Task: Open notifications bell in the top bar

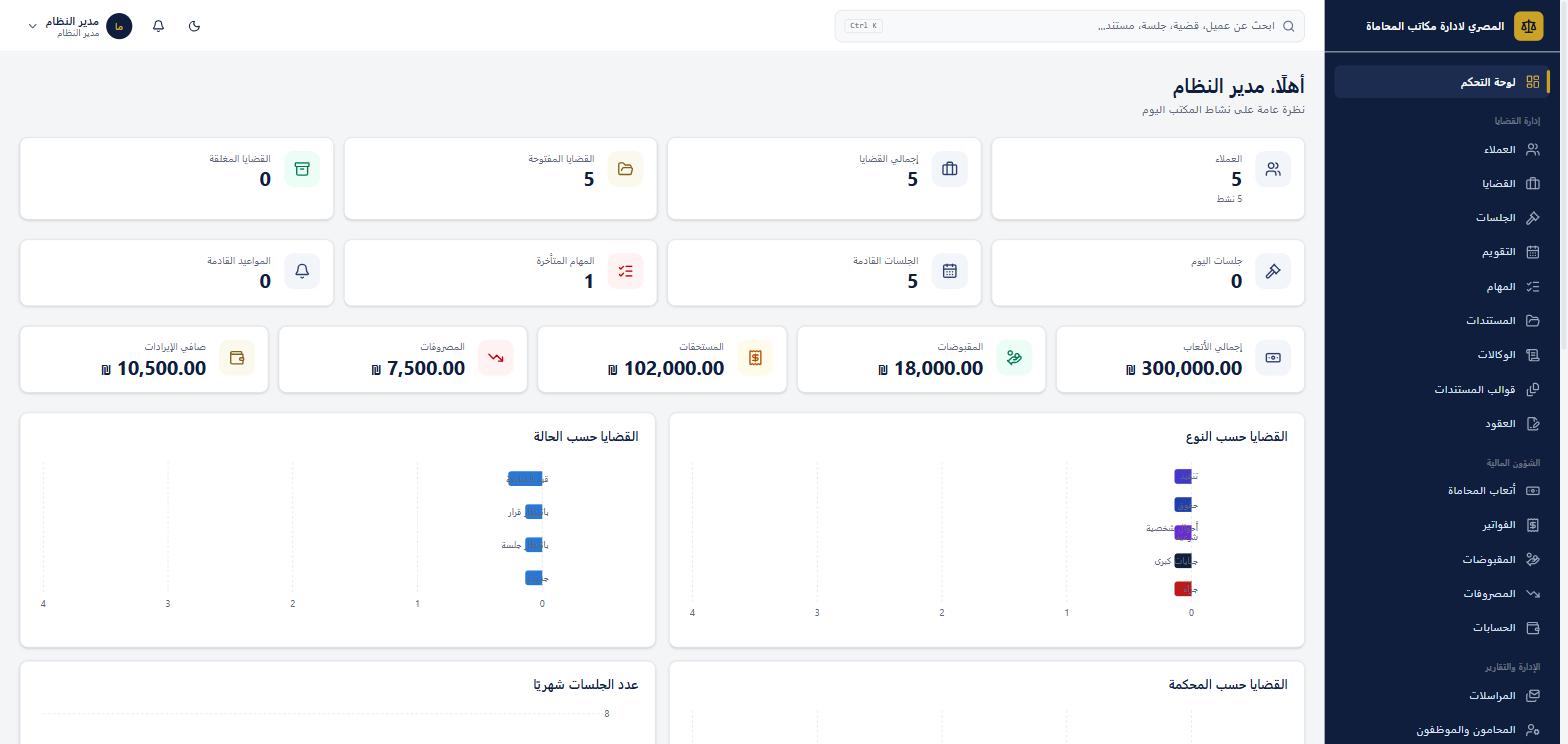Action: tap(158, 26)
